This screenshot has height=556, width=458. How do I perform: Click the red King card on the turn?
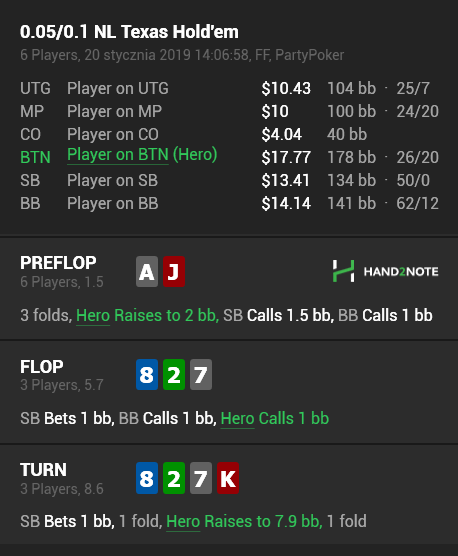(x=228, y=478)
